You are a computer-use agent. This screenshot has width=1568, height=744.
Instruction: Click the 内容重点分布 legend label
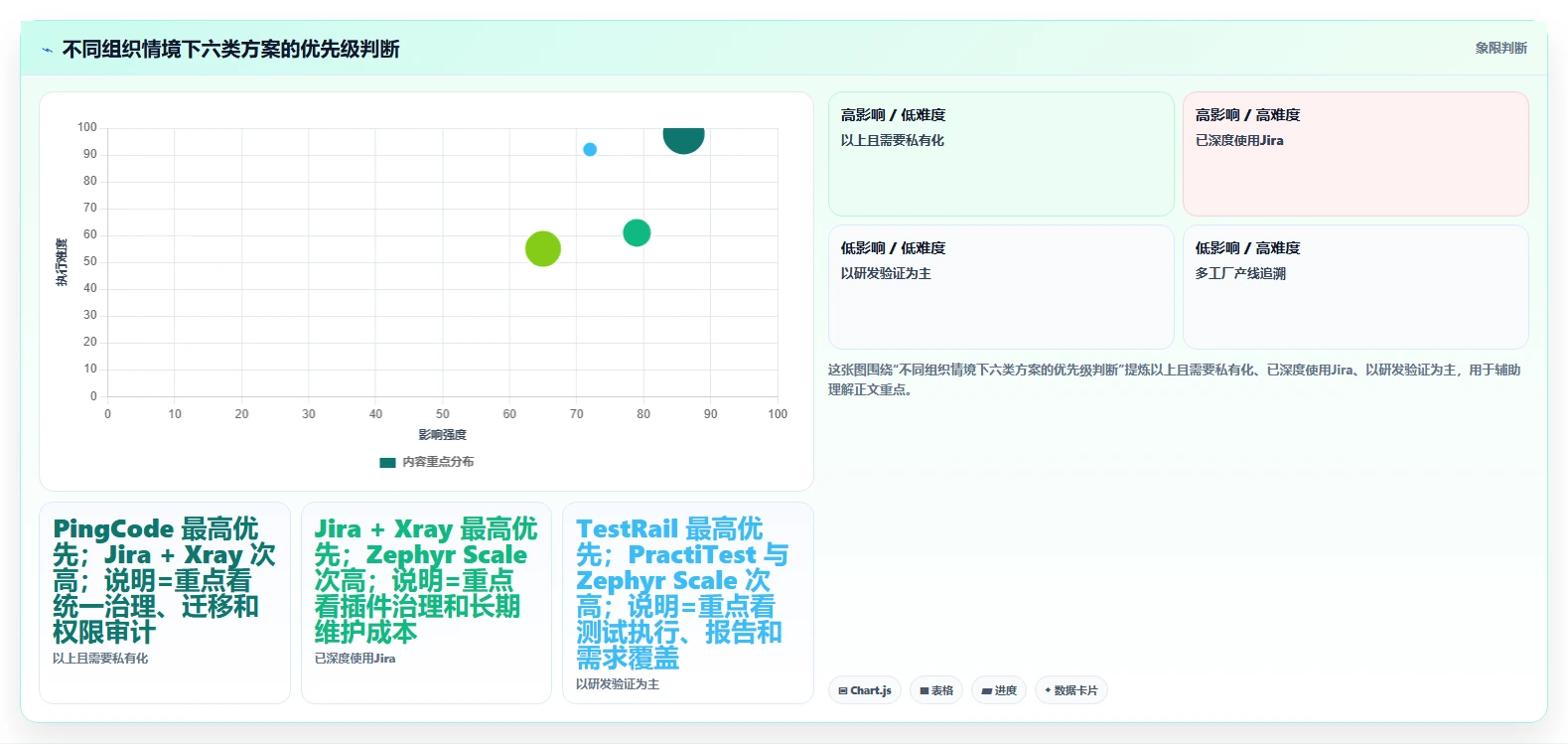[x=438, y=462]
